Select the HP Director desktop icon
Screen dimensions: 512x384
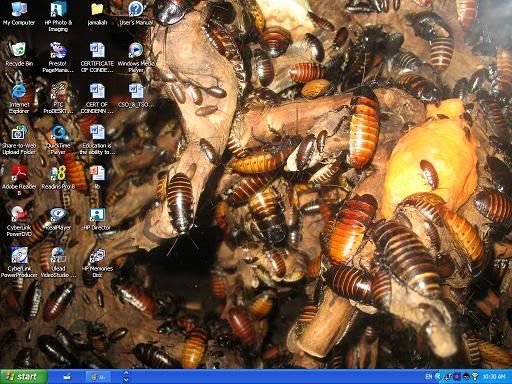point(97,219)
